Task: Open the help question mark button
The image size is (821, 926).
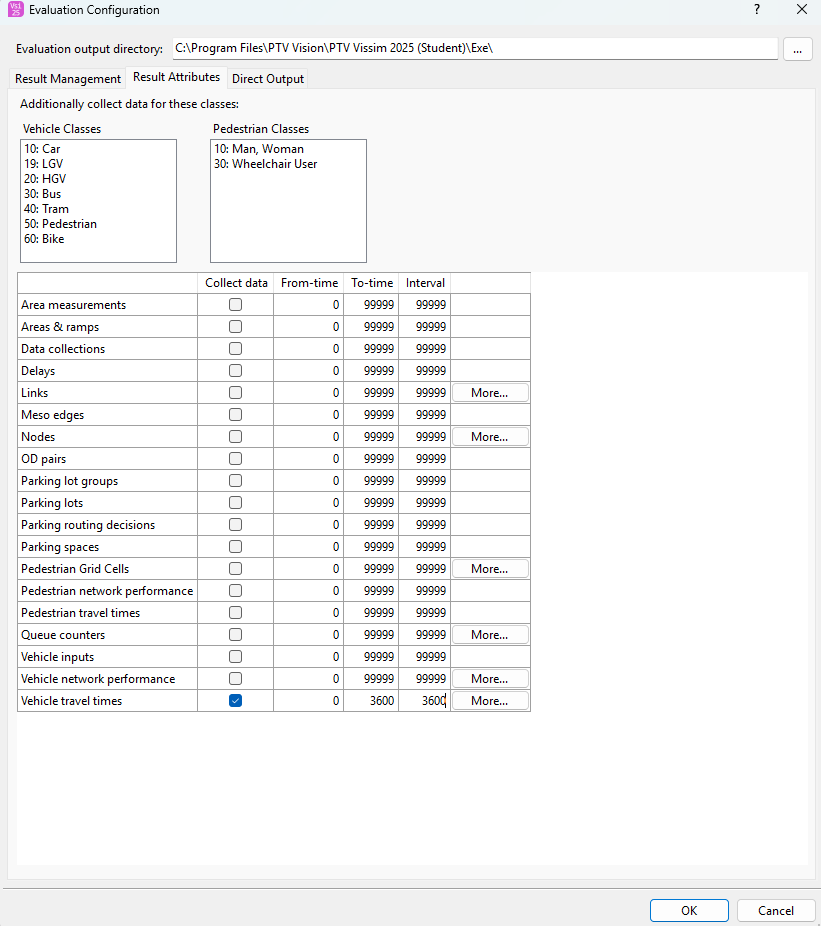Action: 757,9
